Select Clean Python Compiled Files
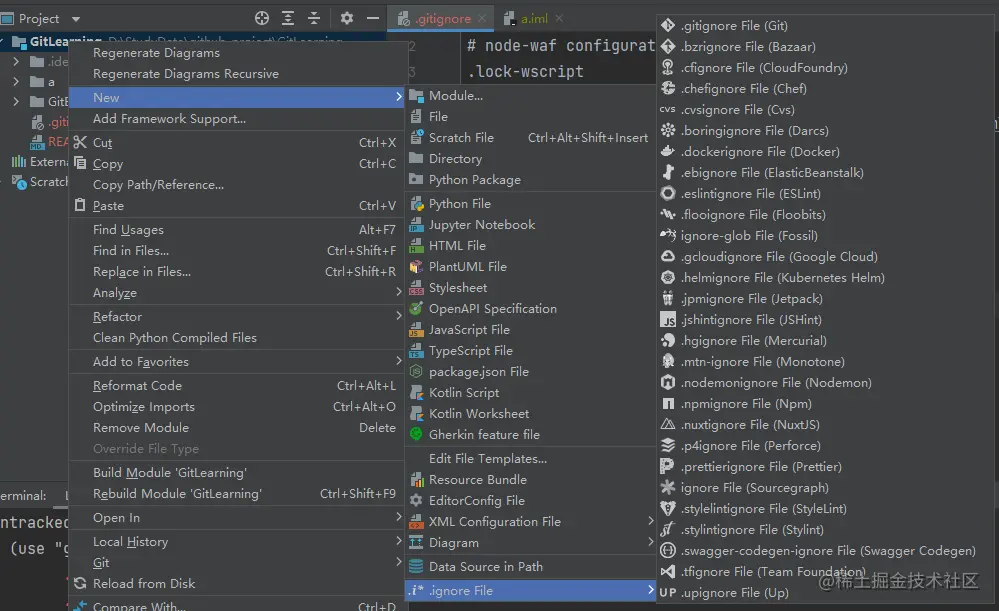This screenshot has width=999, height=611. [236, 338]
